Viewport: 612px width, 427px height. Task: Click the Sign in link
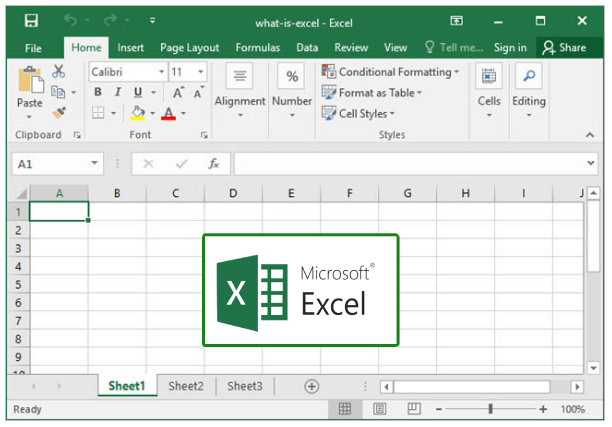click(510, 48)
